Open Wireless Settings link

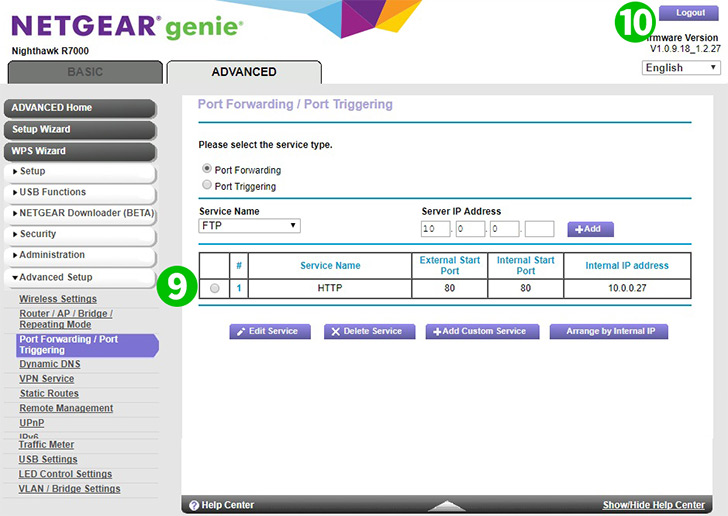pos(58,299)
